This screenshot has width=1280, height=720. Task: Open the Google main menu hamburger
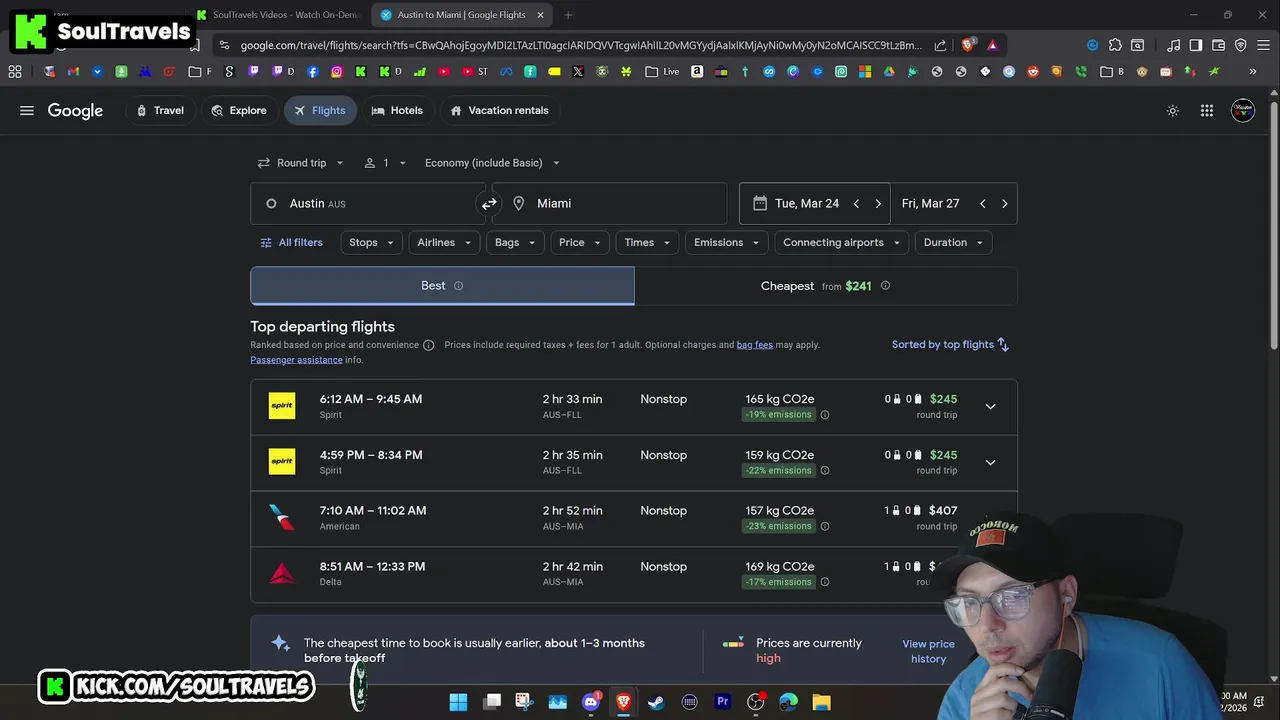click(27, 111)
